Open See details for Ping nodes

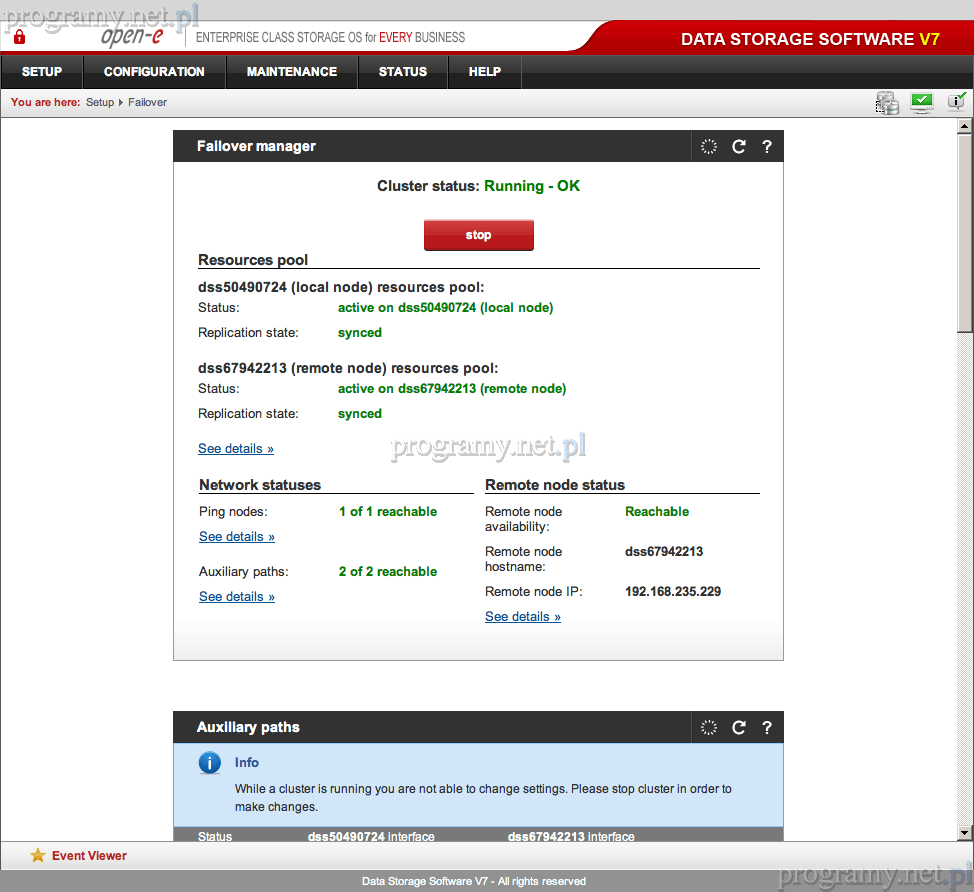tap(237, 537)
